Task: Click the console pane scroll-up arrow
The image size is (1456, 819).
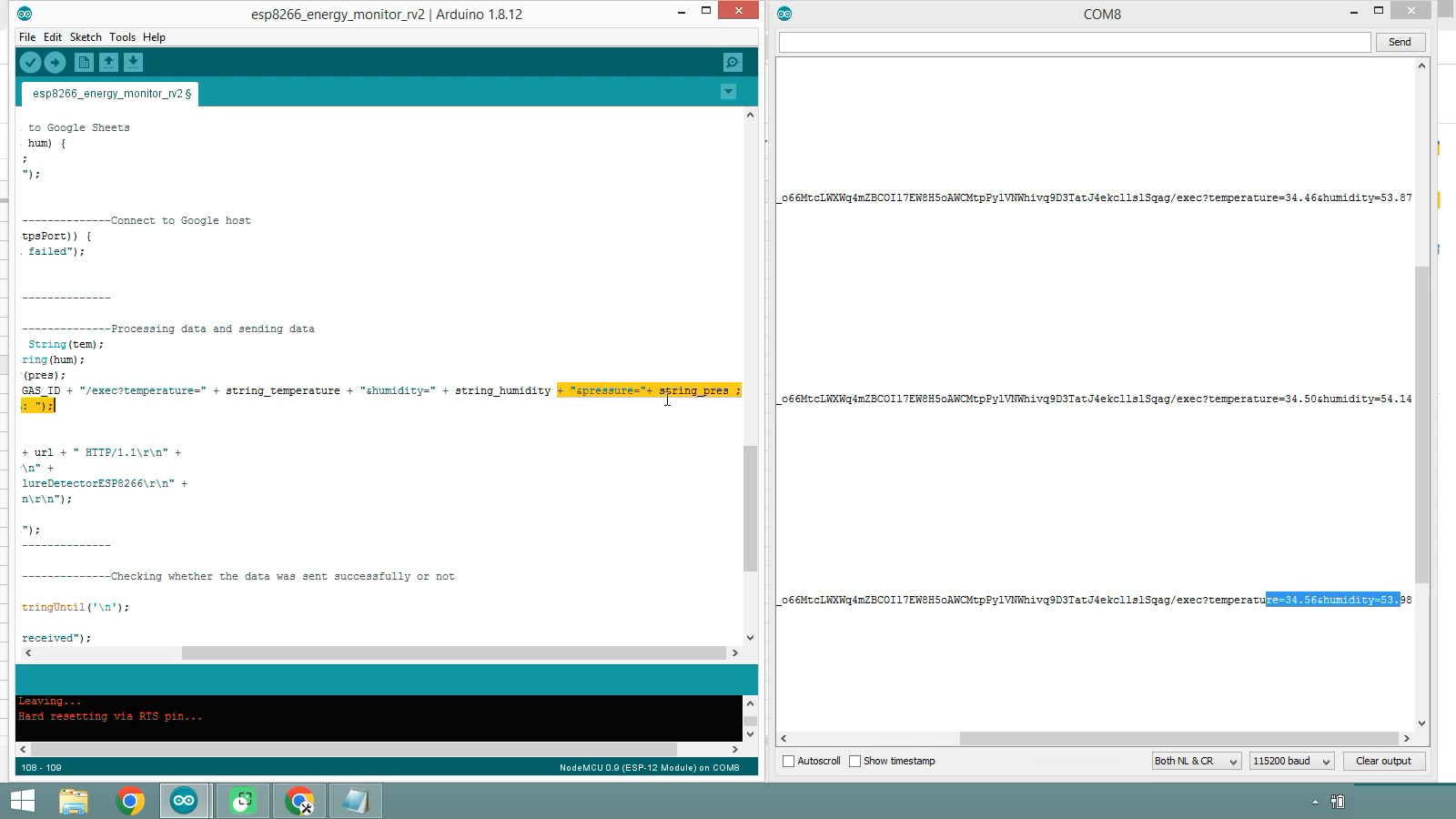Action: (751, 703)
